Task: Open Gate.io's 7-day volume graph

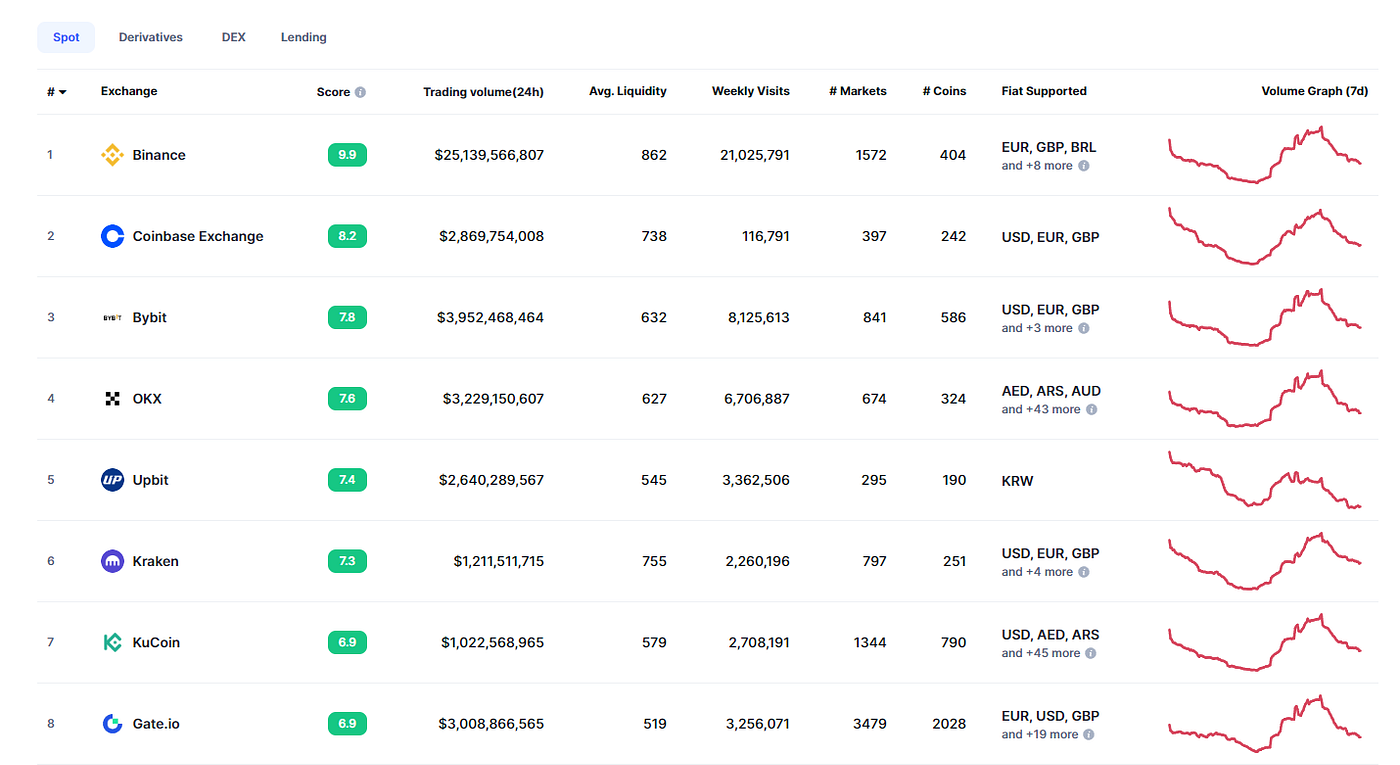Action: pyautogui.click(x=1265, y=723)
